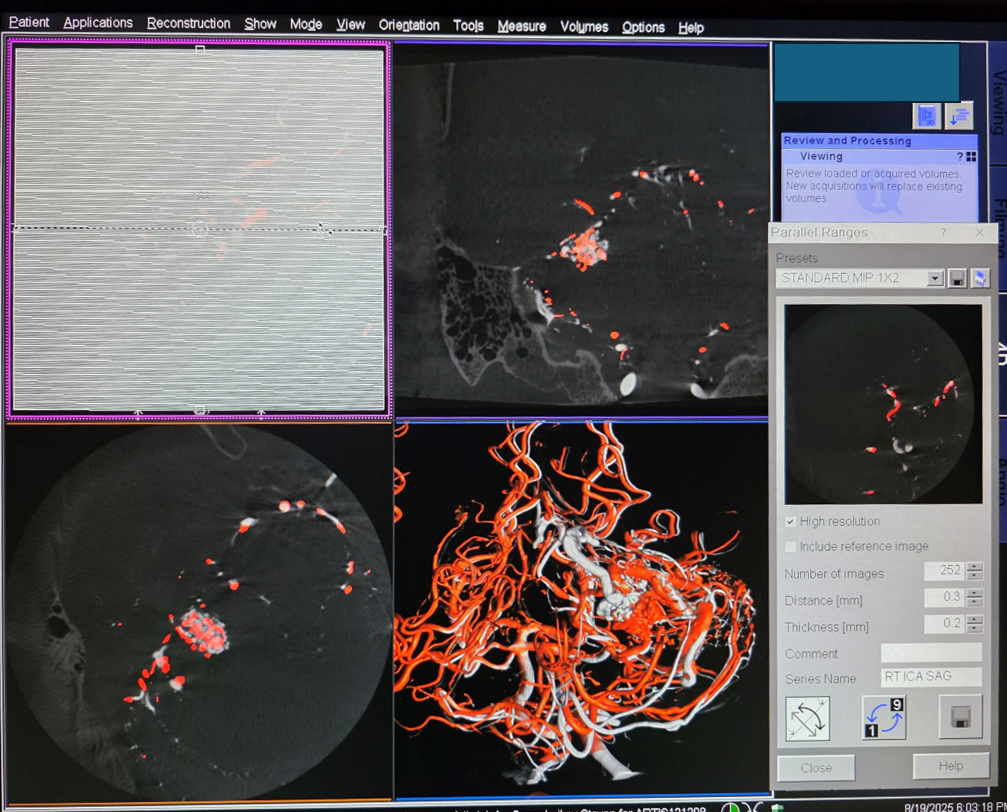
Task: Select the 3D vessel rendering view
Action: 581,610
